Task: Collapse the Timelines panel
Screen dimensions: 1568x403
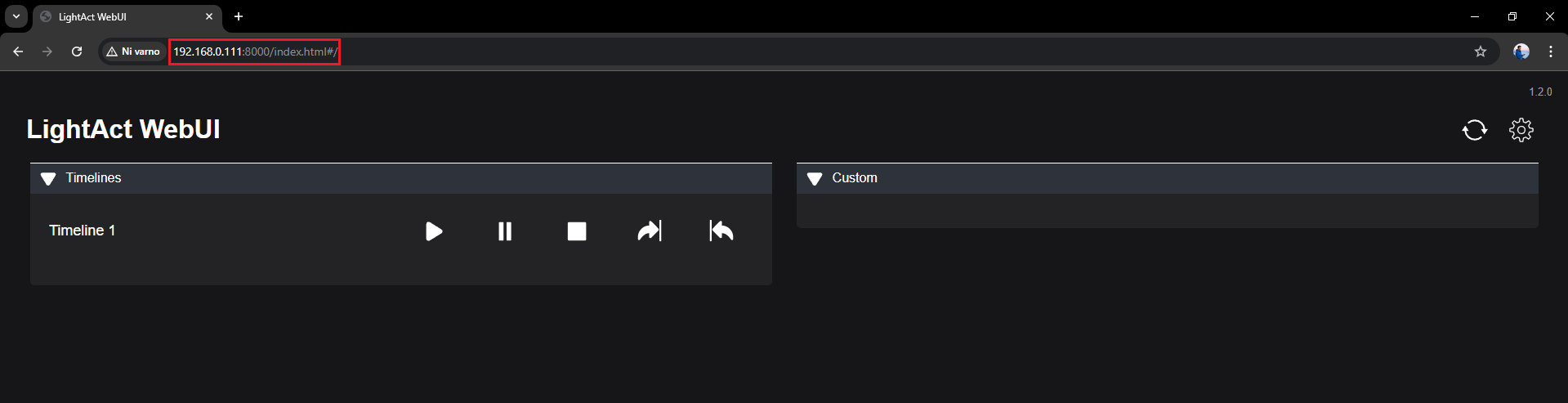Action: tap(48, 178)
